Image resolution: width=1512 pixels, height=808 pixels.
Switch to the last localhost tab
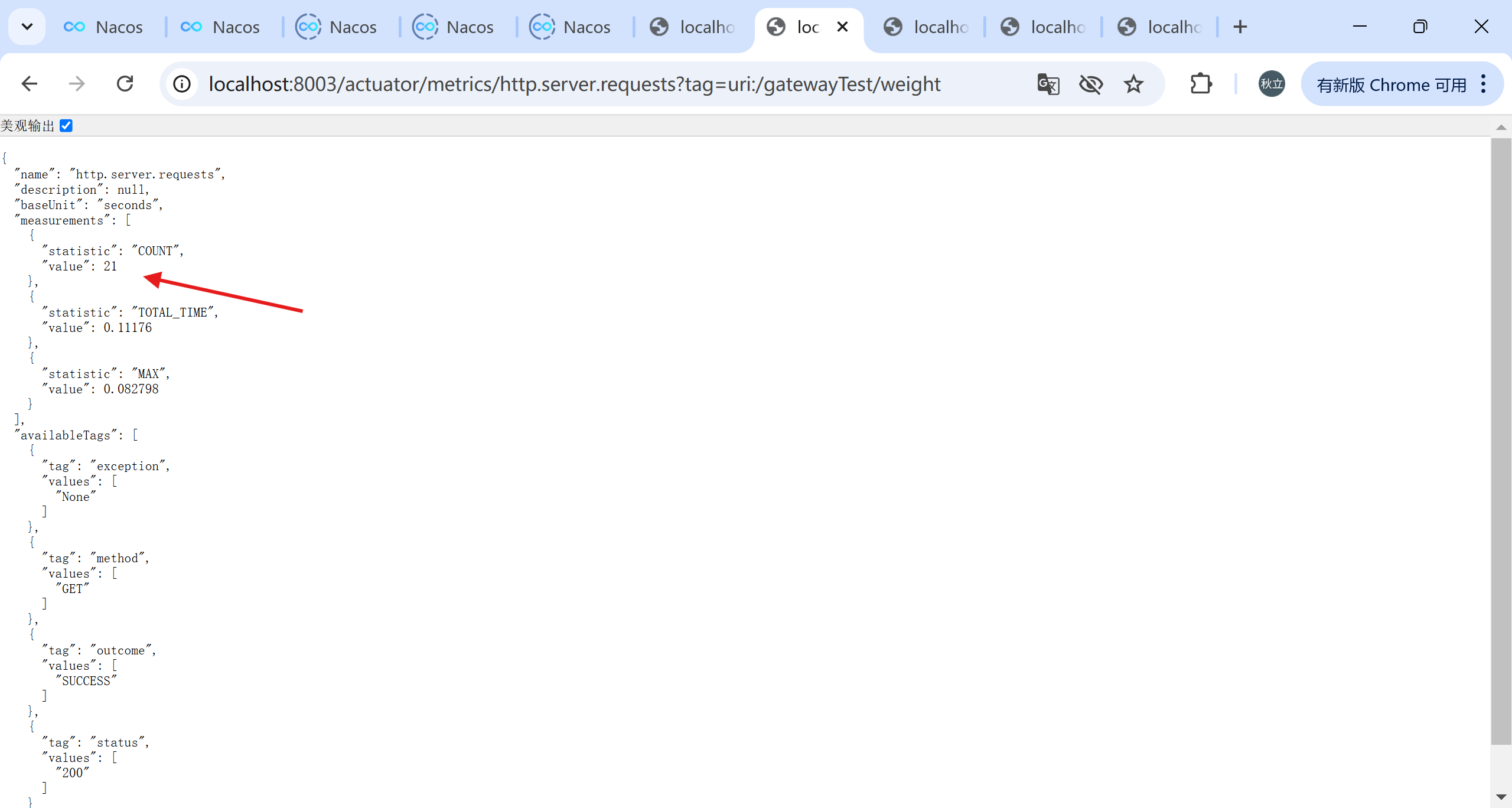(x=1160, y=27)
